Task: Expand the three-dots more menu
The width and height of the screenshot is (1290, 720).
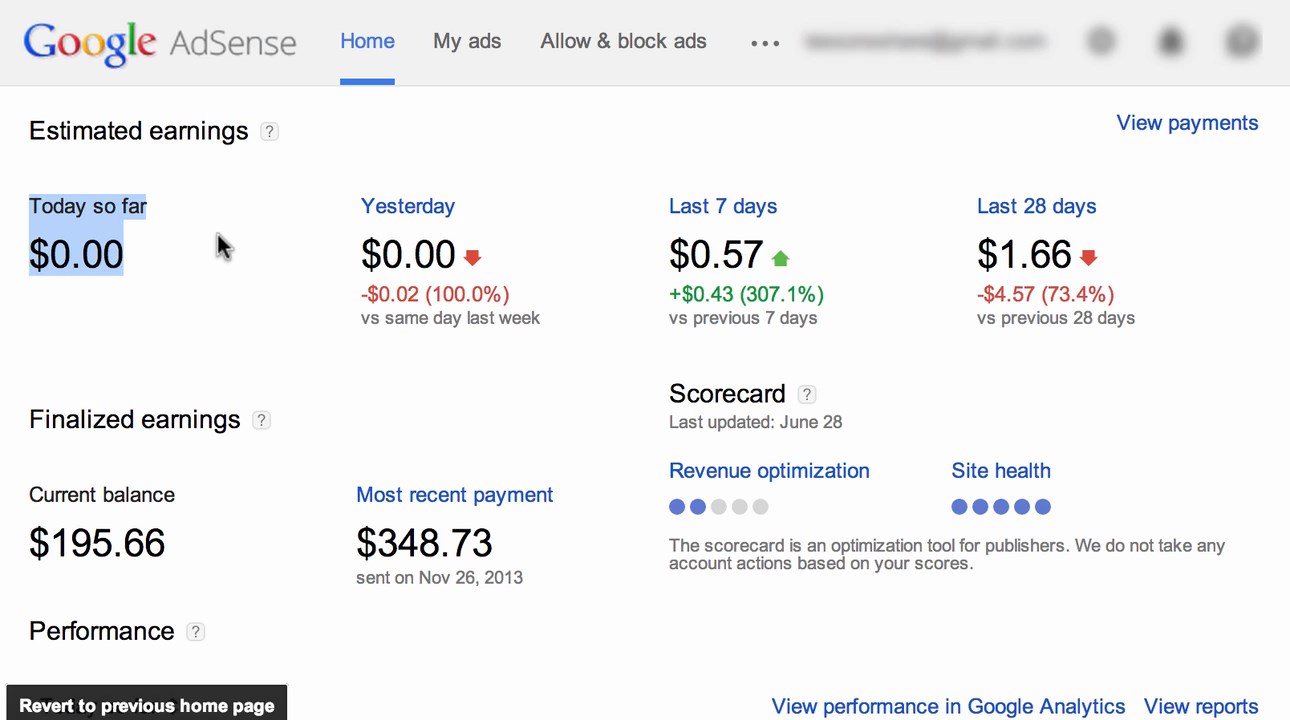Action: pyautogui.click(x=765, y=43)
